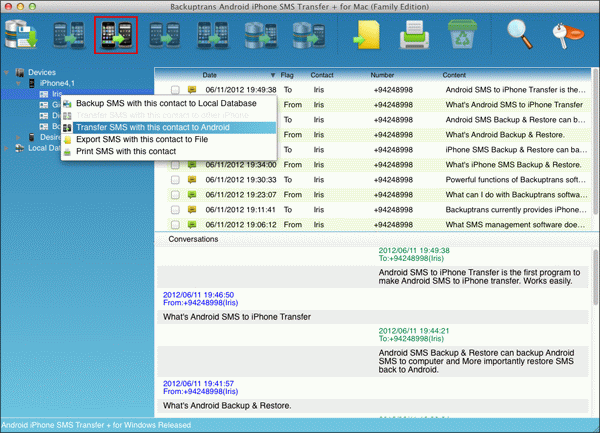Click the message icon in the 19:49:38 row
Screen dimensions: 600x433
tap(192, 90)
